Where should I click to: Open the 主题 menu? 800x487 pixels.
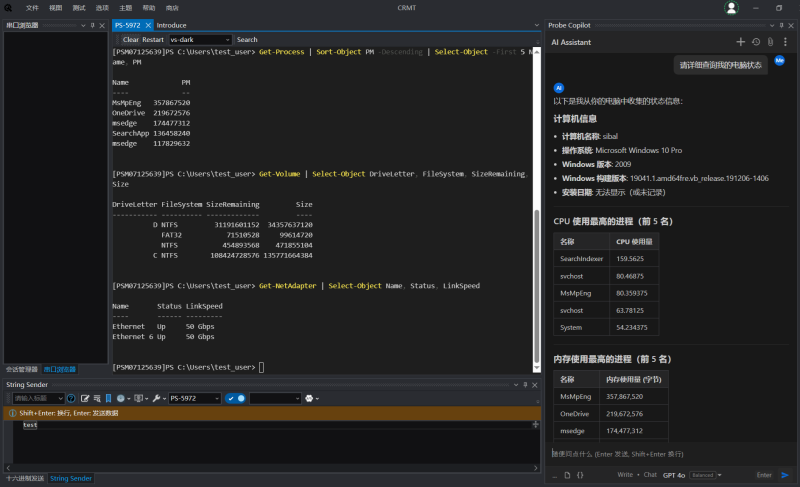point(126,8)
